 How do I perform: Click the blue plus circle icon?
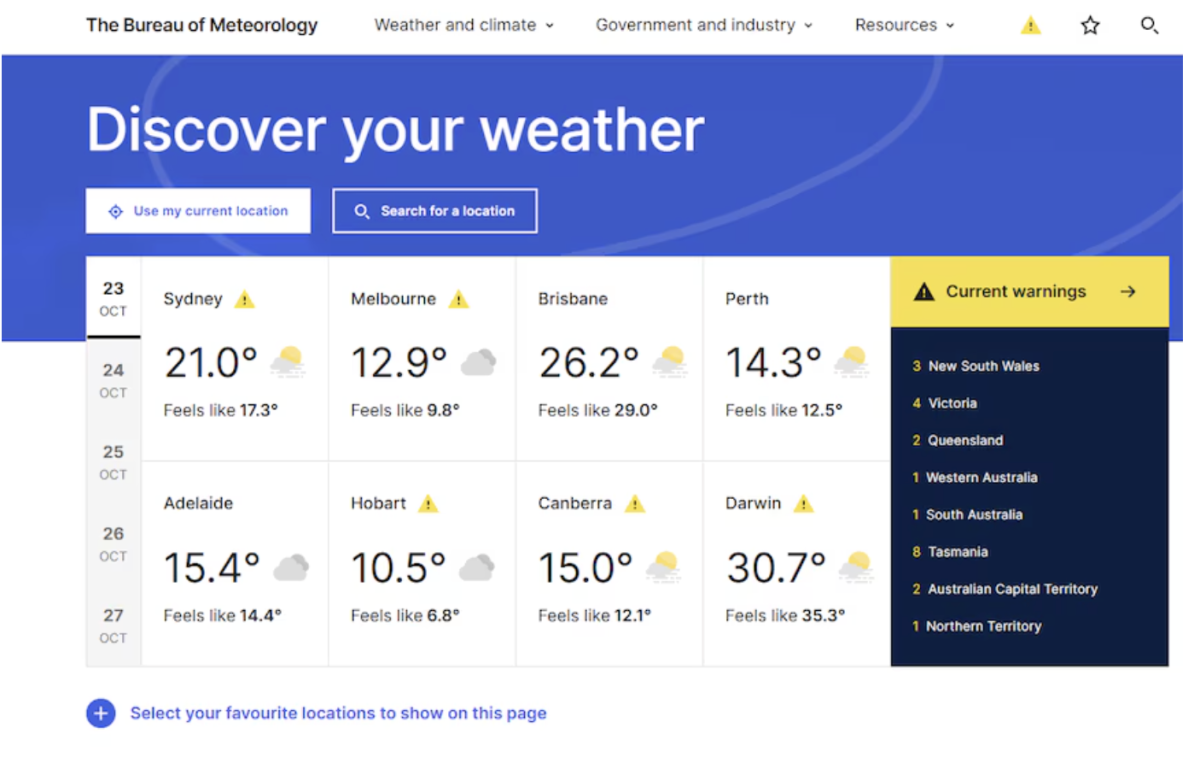pyautogui.click(x=101, y=713)
